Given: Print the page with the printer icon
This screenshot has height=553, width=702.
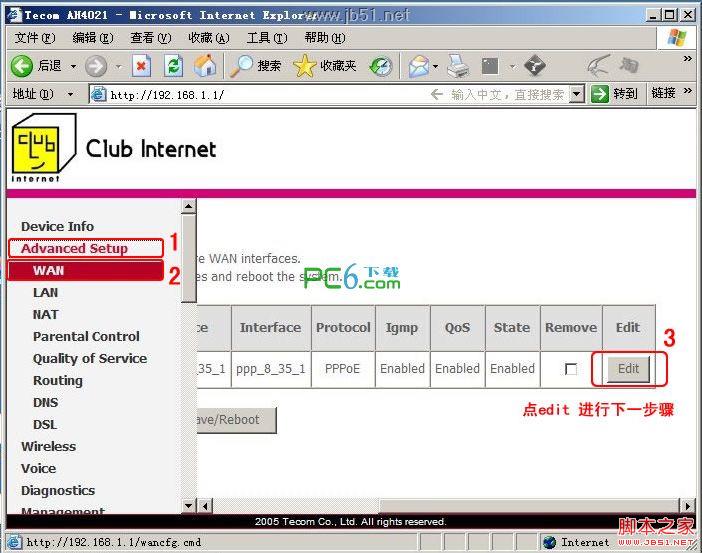Looking at the screenshot, I should pos(458,66).
